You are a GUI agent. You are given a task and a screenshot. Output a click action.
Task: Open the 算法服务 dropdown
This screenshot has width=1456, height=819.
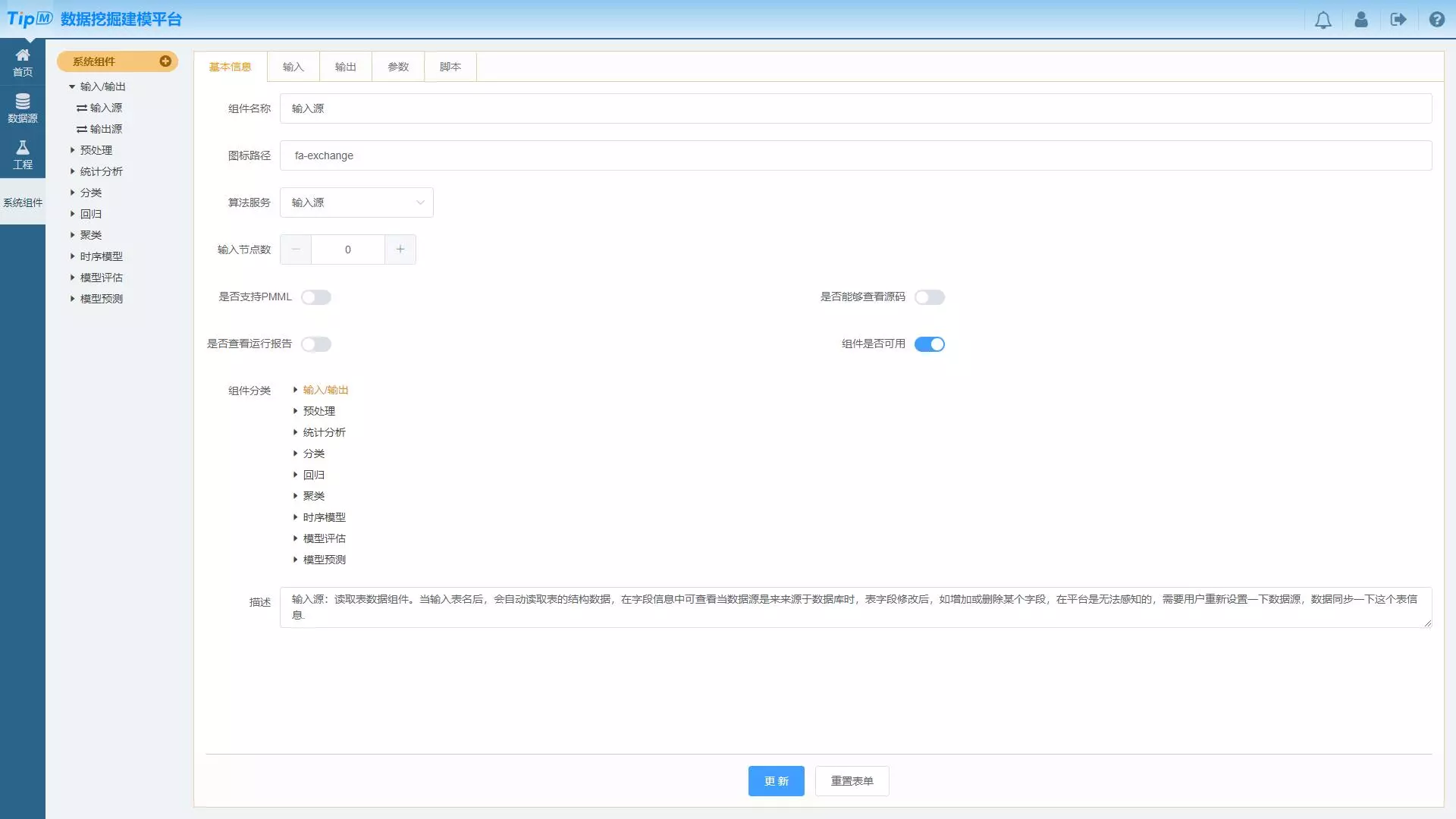(x=356, y=202)
